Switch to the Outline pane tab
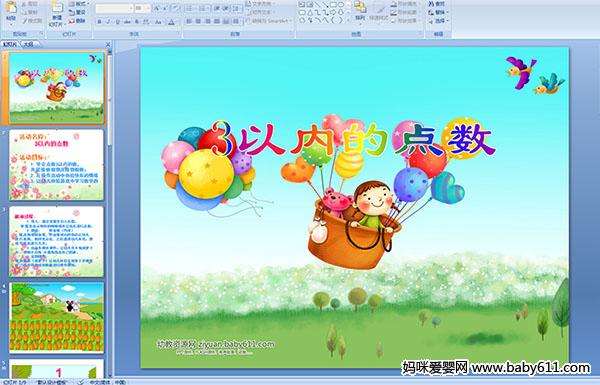This screenshot has width=600, height=385. (x=28, y=44)
